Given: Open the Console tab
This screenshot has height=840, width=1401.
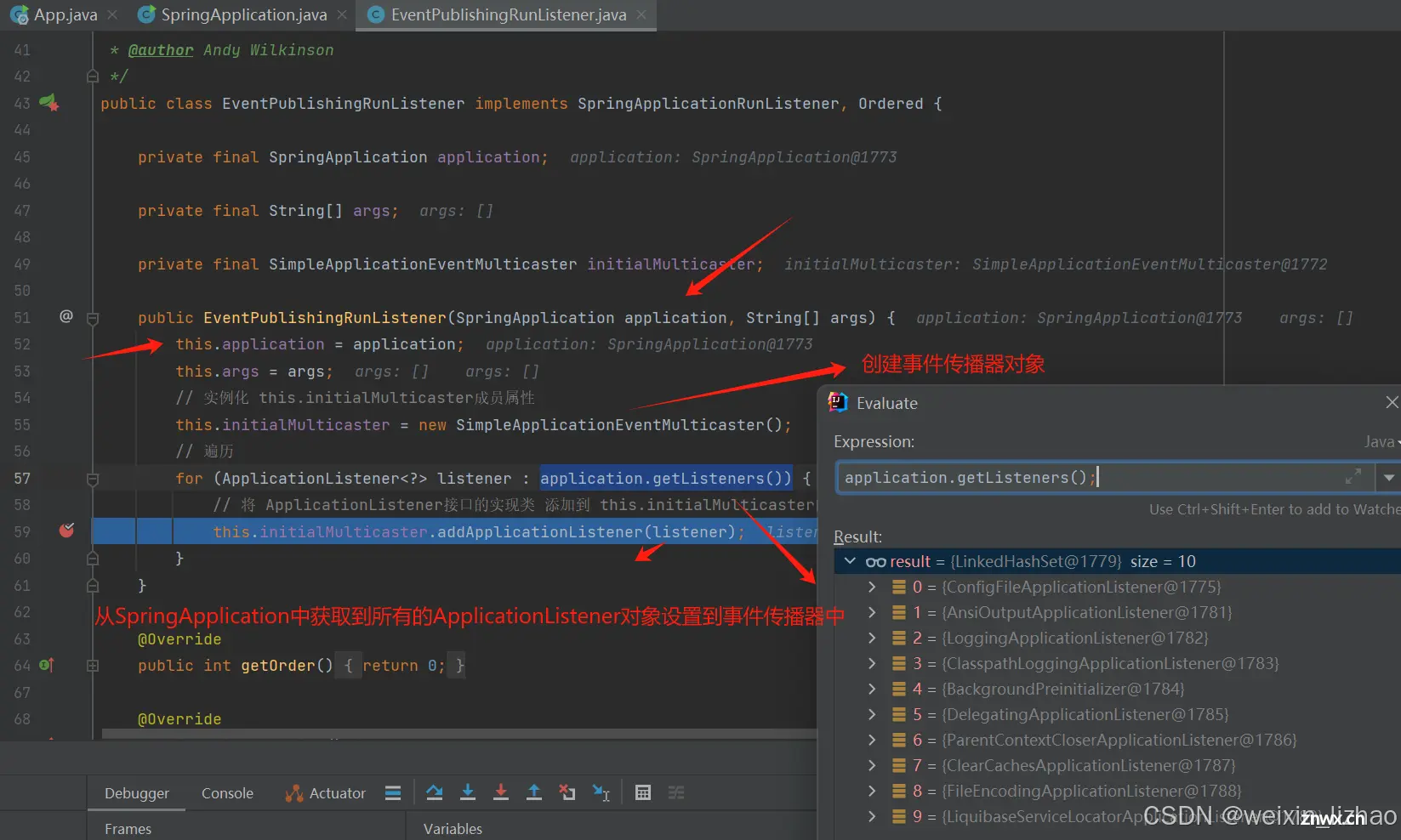Looking at the screenshot, I should [227, 792].
